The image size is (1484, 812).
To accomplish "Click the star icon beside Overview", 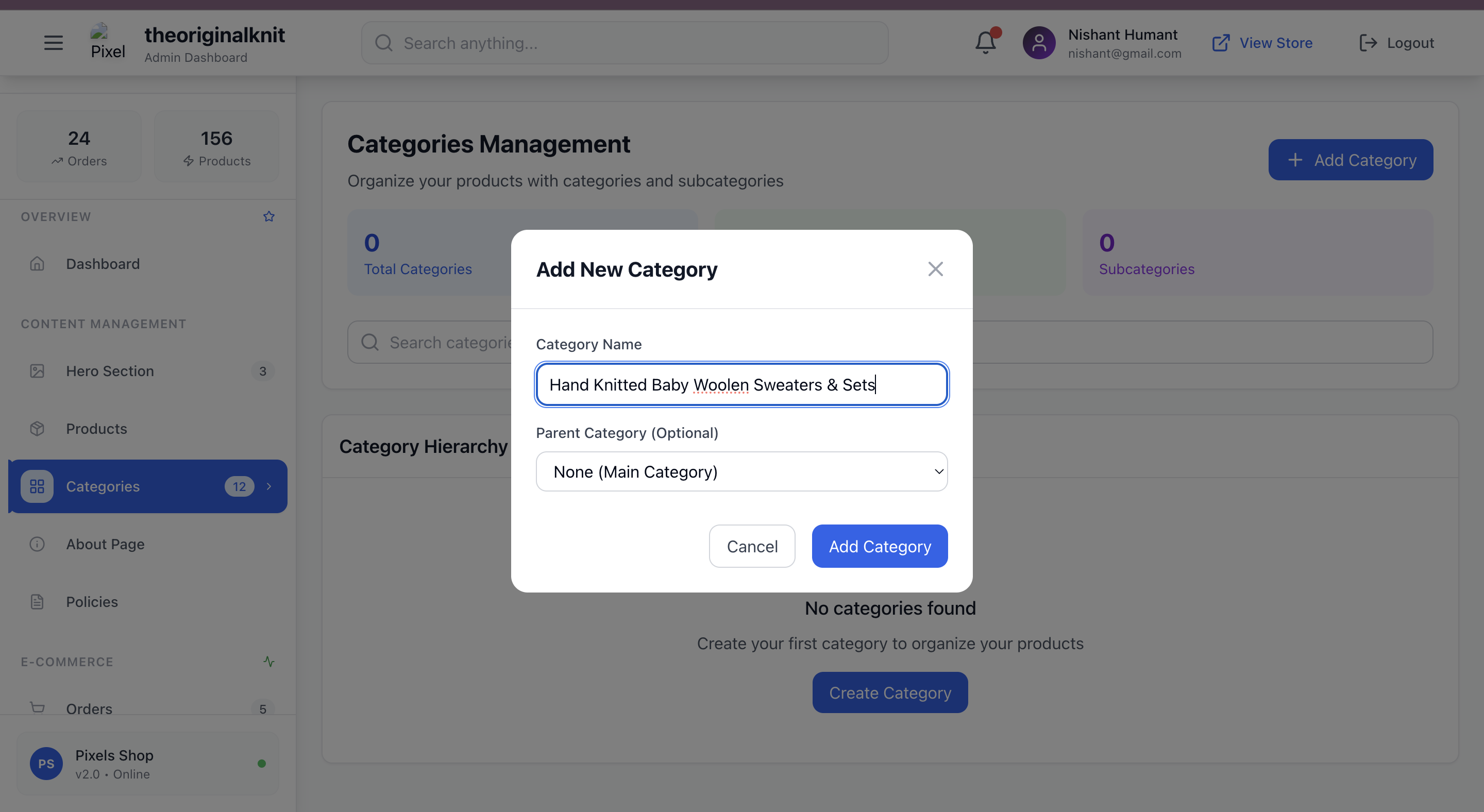I will [268, 216].
